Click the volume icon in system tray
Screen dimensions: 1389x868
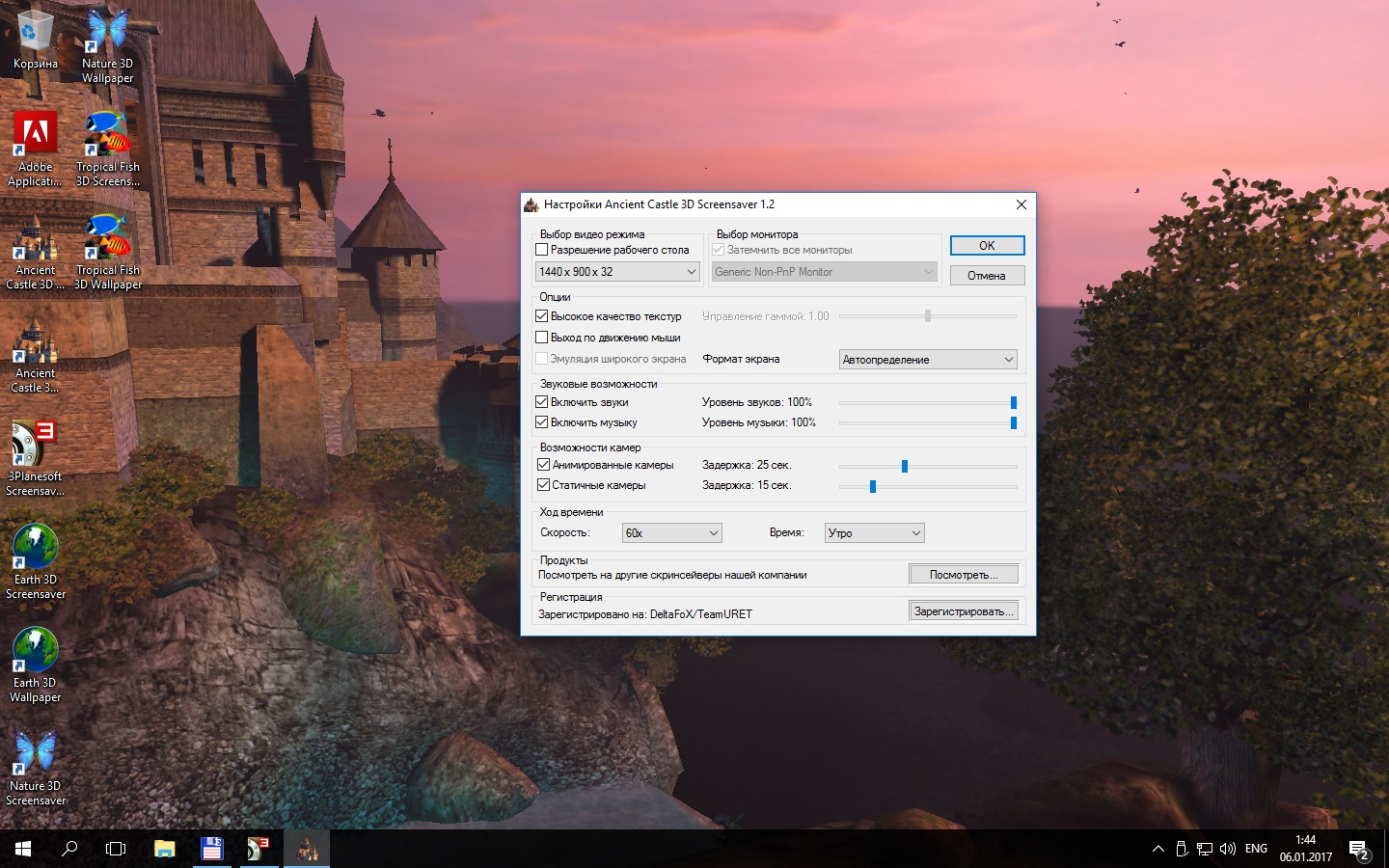(x=1228, y=849)
